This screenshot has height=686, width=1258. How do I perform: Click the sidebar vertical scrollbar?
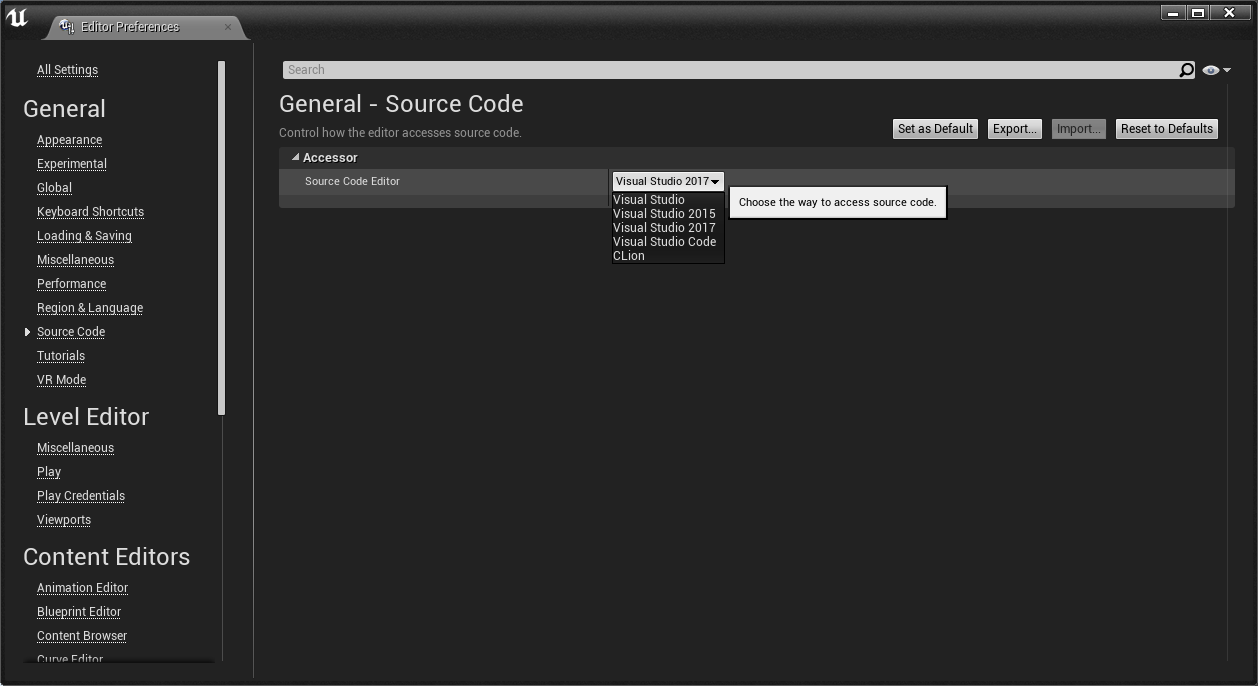[222, 238]
